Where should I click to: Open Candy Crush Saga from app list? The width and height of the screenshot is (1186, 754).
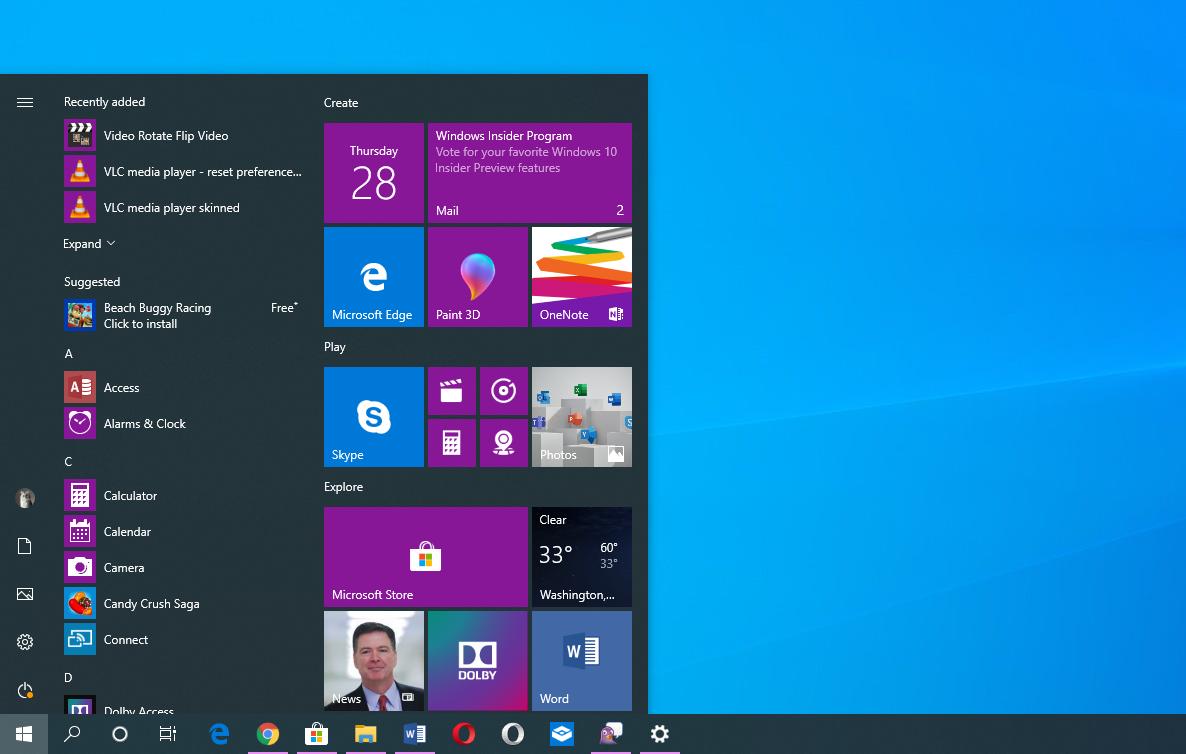click(151, 604)
